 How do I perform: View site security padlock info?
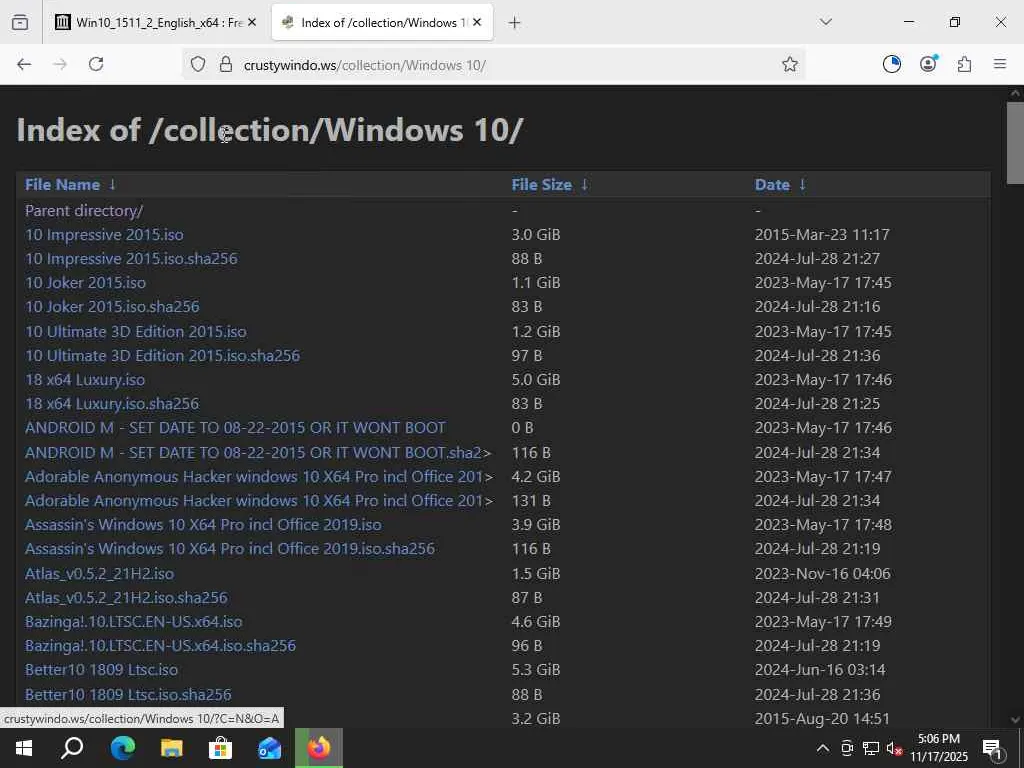coord(226,64)
